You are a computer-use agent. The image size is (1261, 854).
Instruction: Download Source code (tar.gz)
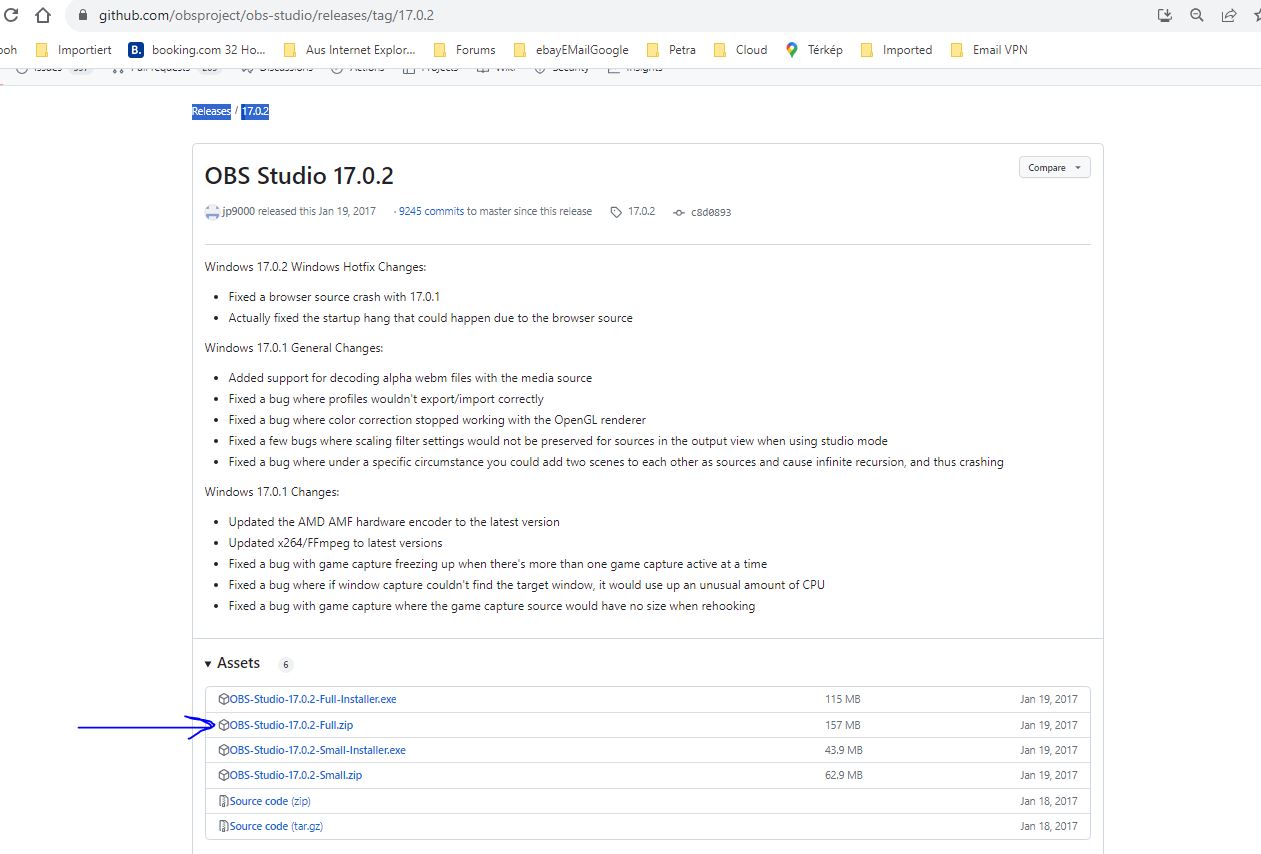point(276,826)
